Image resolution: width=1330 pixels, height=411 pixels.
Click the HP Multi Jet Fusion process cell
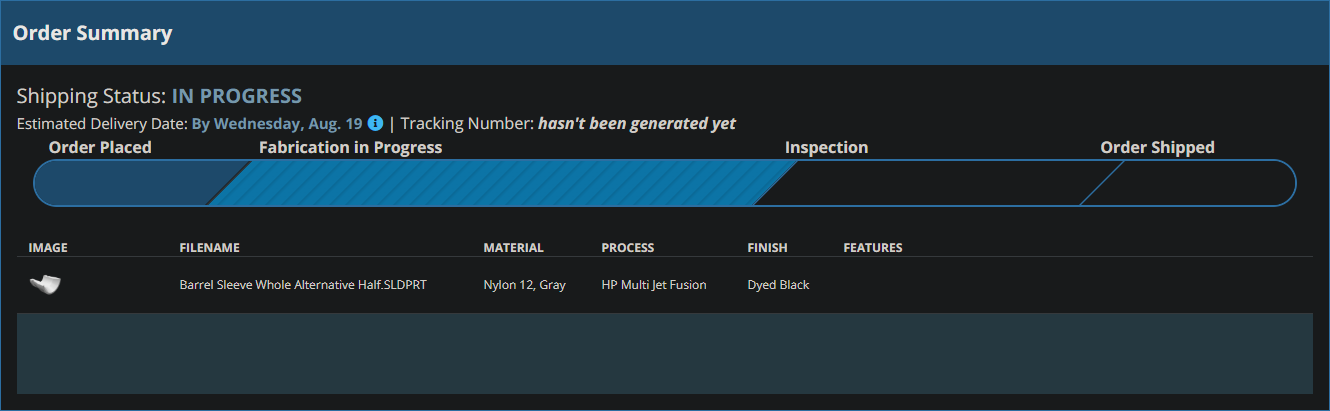tap(654, 285)
